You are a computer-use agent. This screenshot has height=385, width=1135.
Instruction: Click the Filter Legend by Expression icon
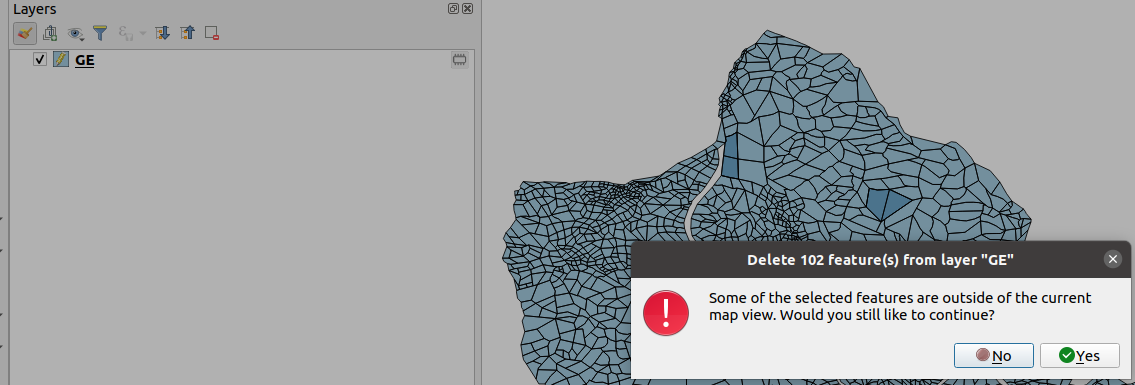pyautogui.click(x=125, y=33)
